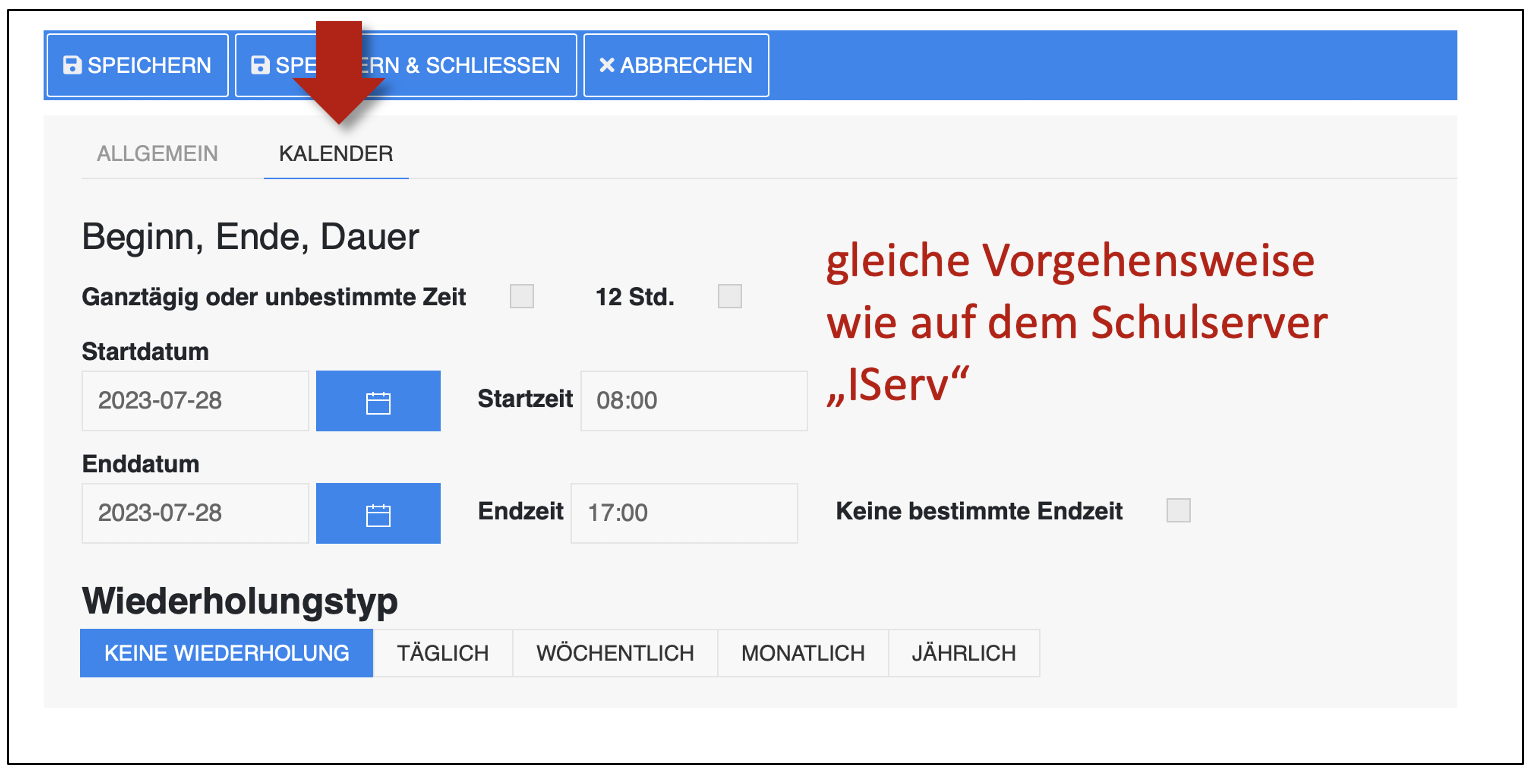Set repetition to Jährlich
The width and height of the screenshot is (1532, 772).
[x=964, y=653]
